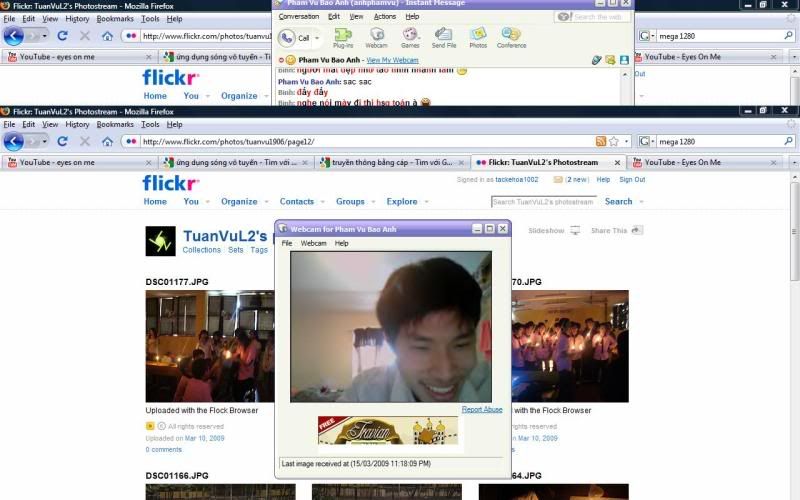Click the Send File icon

coord(444,37)
